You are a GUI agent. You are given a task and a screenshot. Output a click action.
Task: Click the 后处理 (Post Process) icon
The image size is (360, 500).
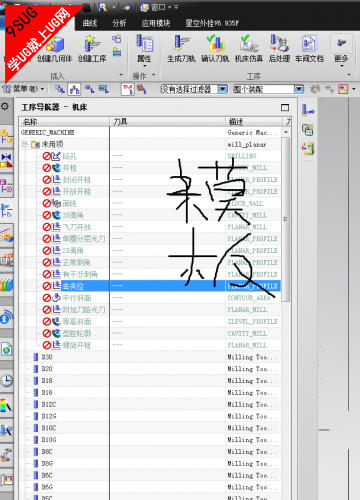[279, 49]
